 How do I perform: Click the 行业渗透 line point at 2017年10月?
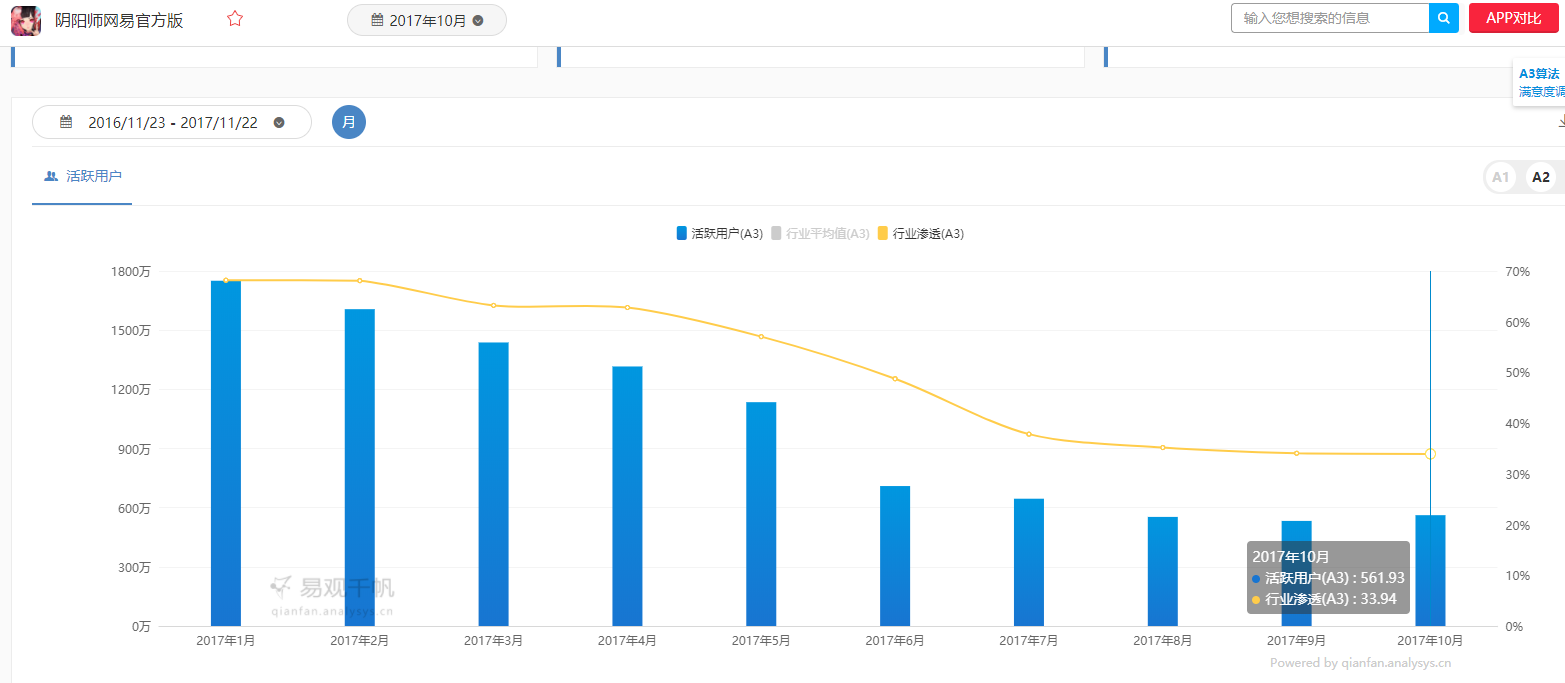point(1430,454)
